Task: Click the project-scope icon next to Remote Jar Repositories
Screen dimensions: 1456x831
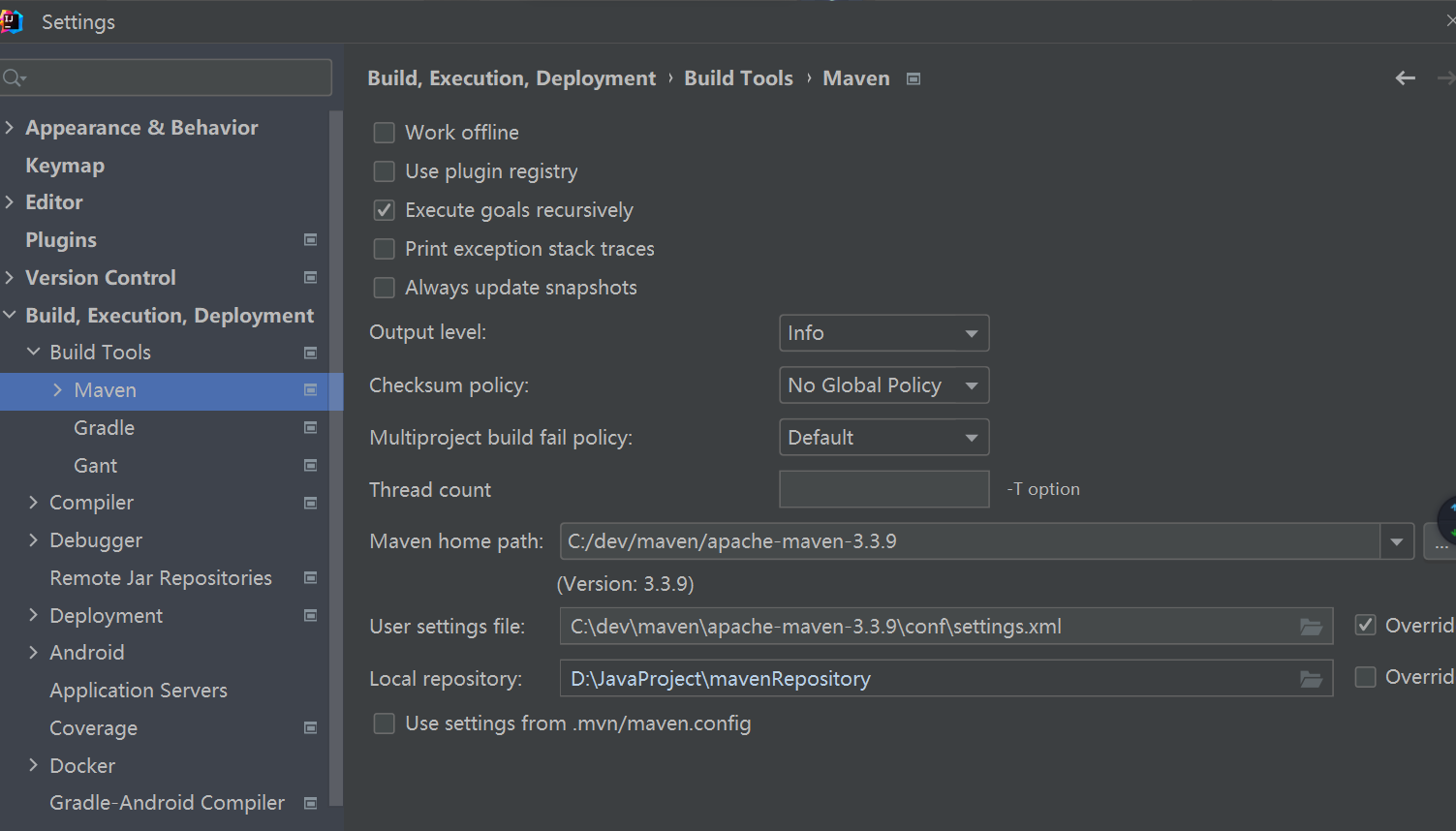Action: point(310,578)
